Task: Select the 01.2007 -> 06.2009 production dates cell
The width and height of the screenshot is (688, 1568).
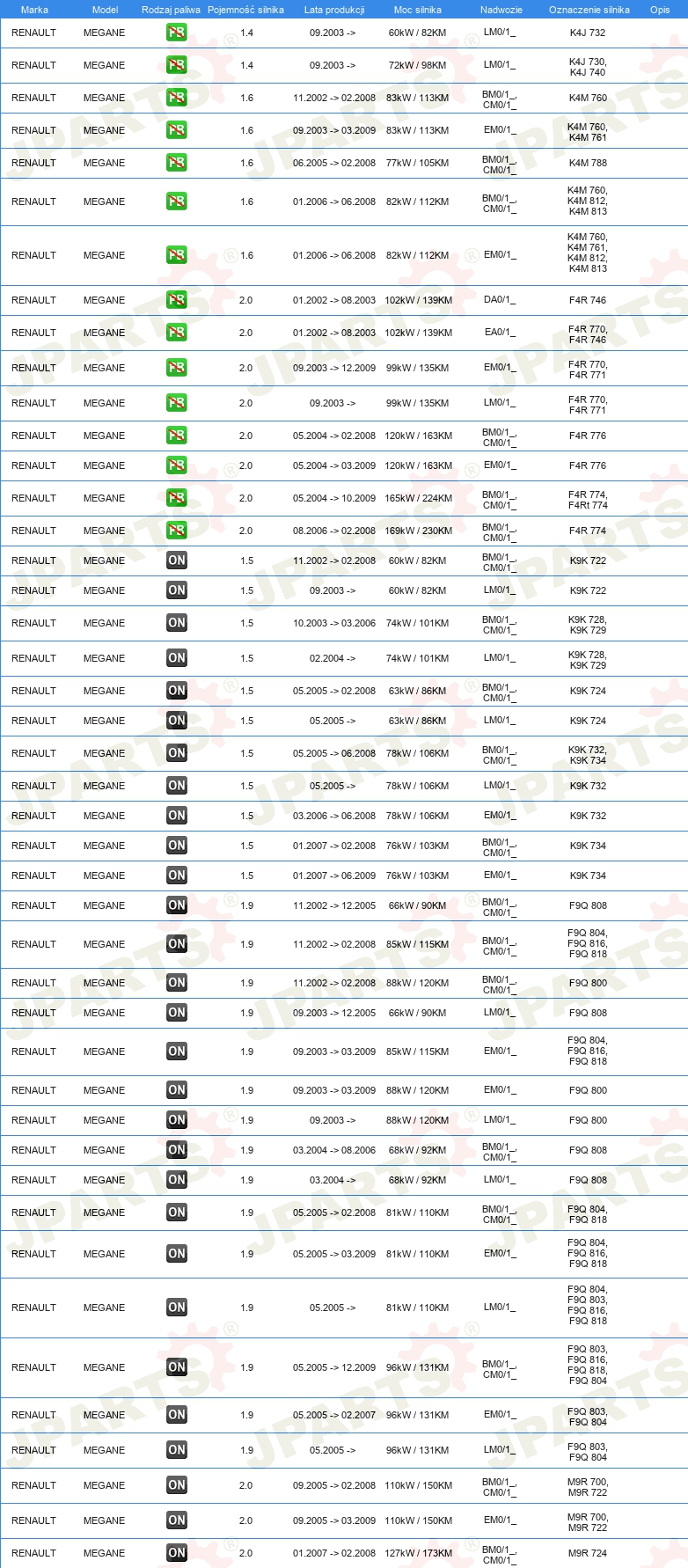Action: pos(334,876)
